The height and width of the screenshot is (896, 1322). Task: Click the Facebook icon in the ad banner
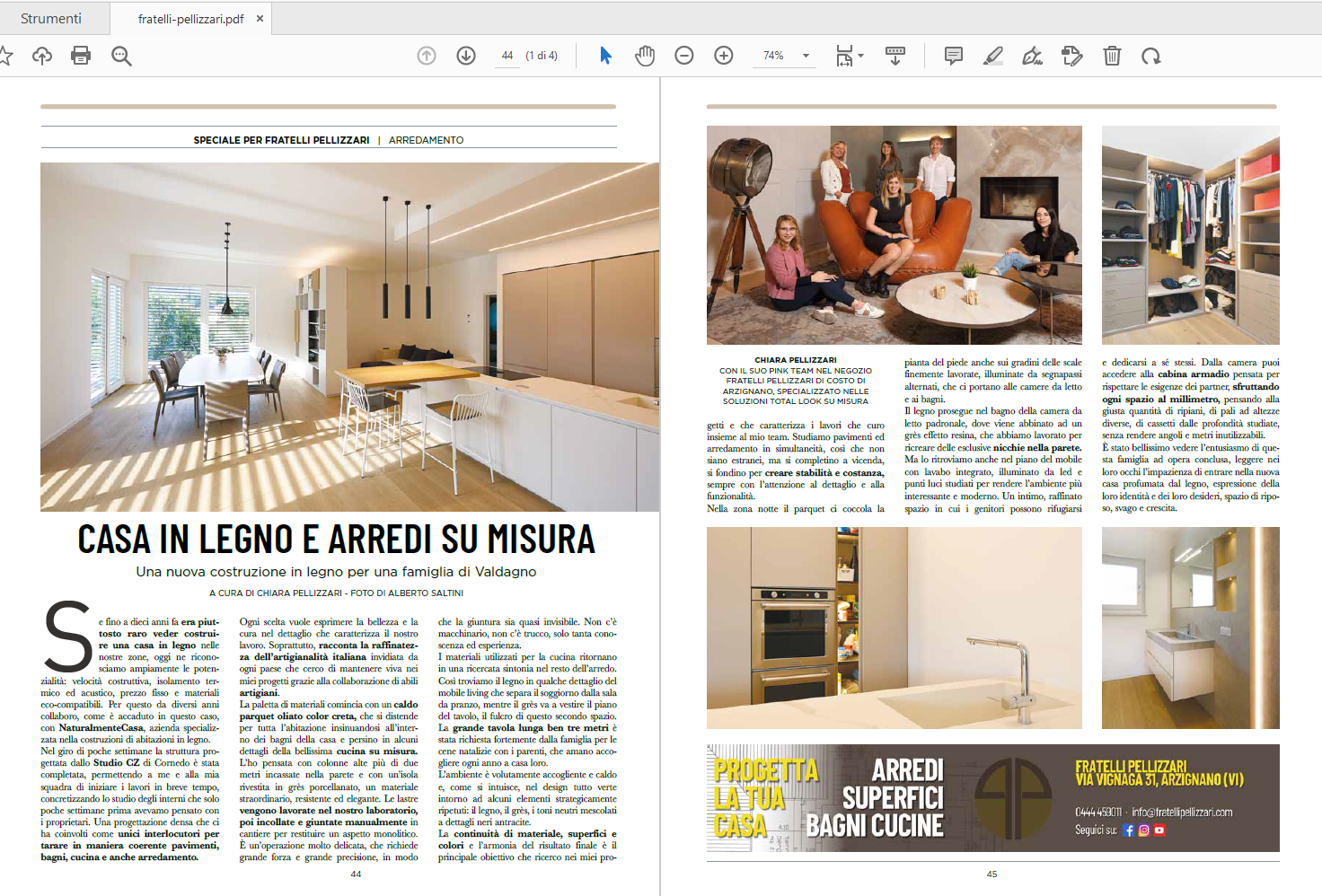coord(1129,830)
